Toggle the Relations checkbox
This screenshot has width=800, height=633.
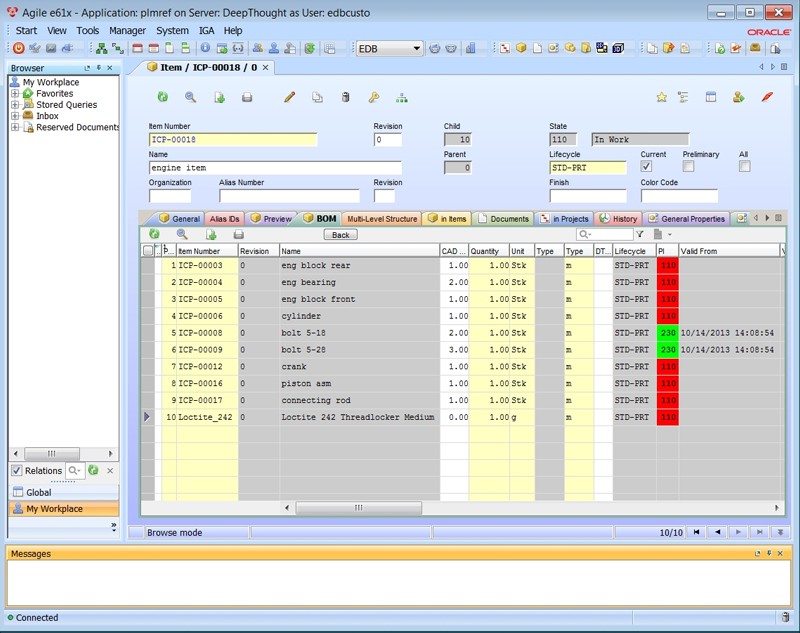[x=17, y=470]
